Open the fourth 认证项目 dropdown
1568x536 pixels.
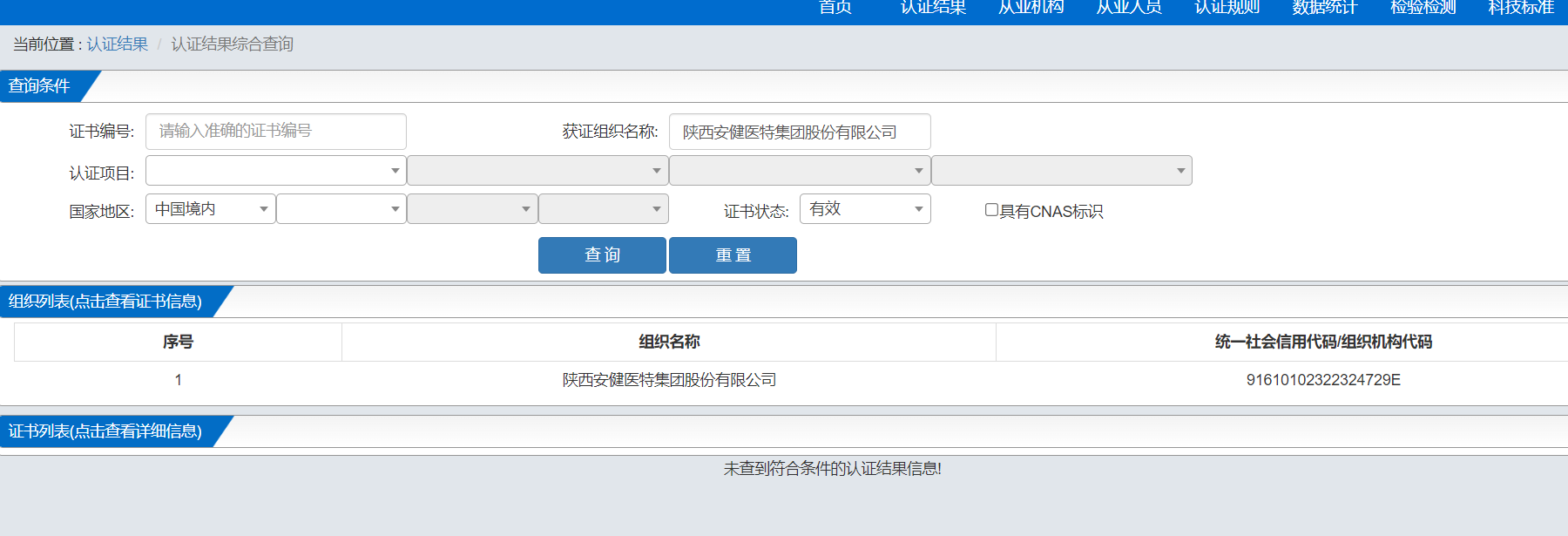tap(1062, 171)
